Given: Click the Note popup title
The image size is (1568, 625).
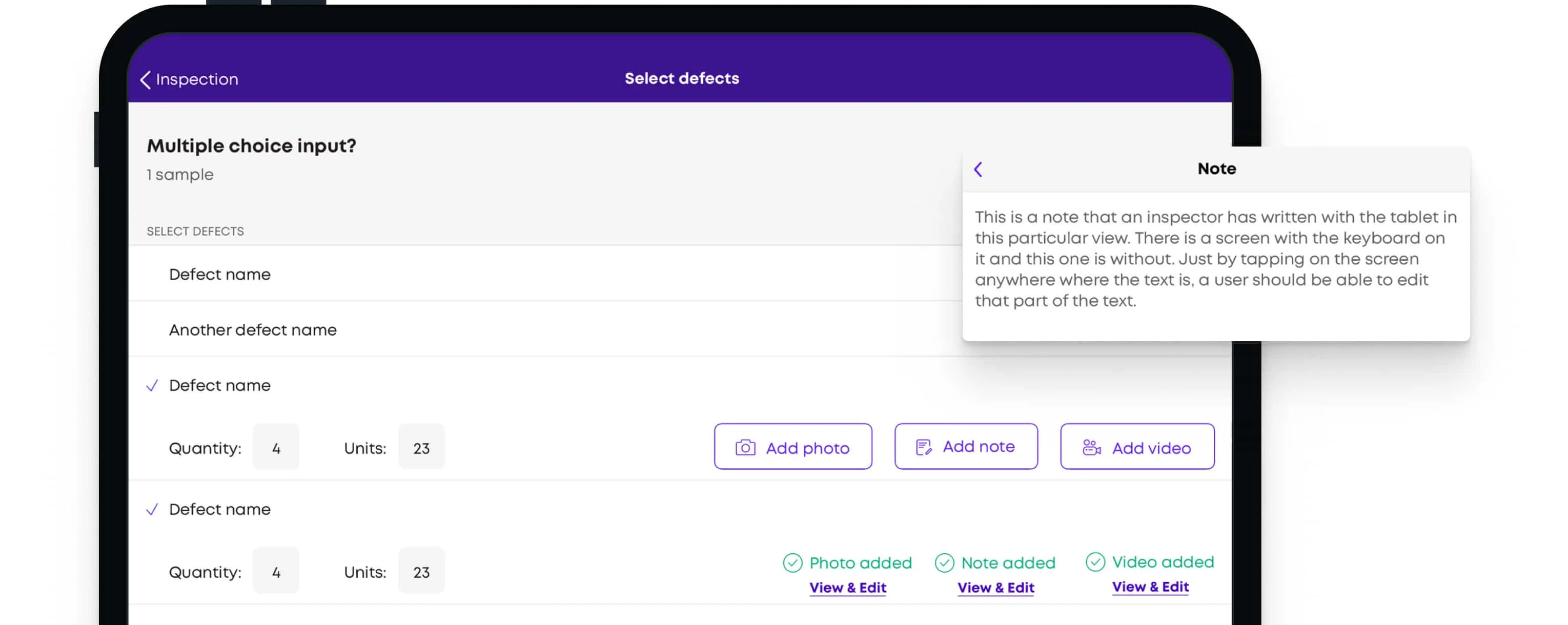Looking at the screenshot, I should 1216,169.
